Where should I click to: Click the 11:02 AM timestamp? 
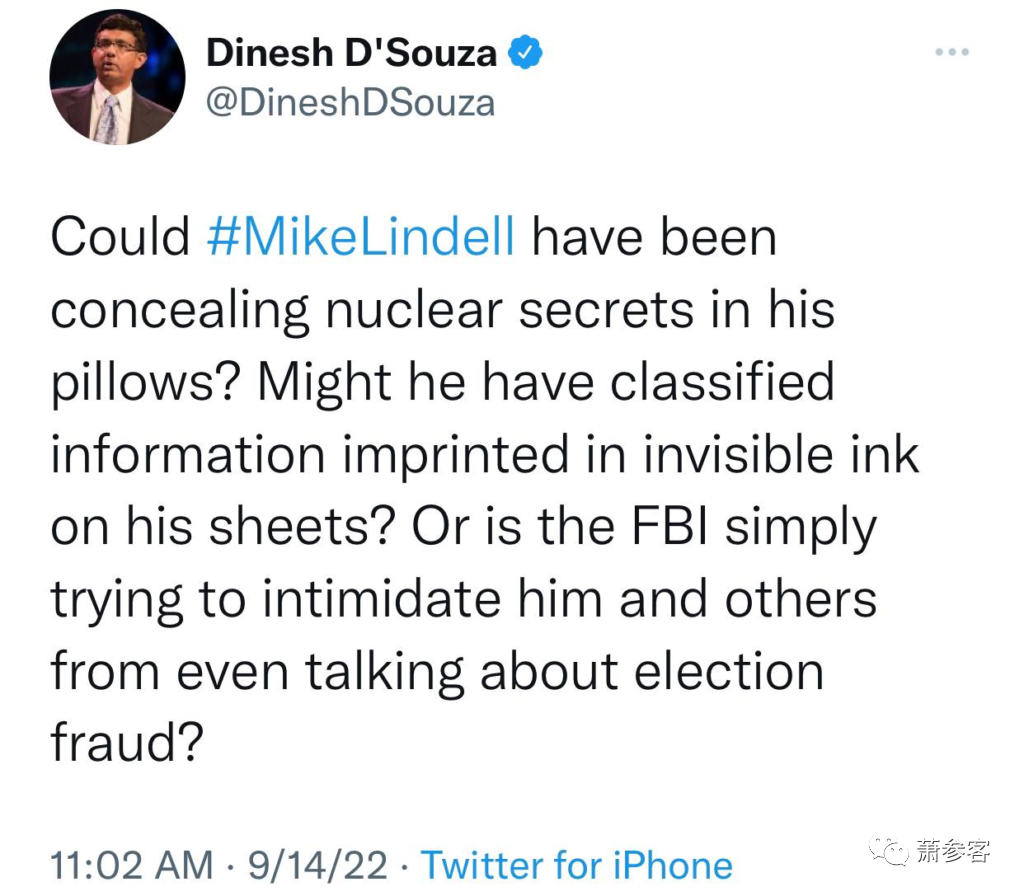click(132, 865)
